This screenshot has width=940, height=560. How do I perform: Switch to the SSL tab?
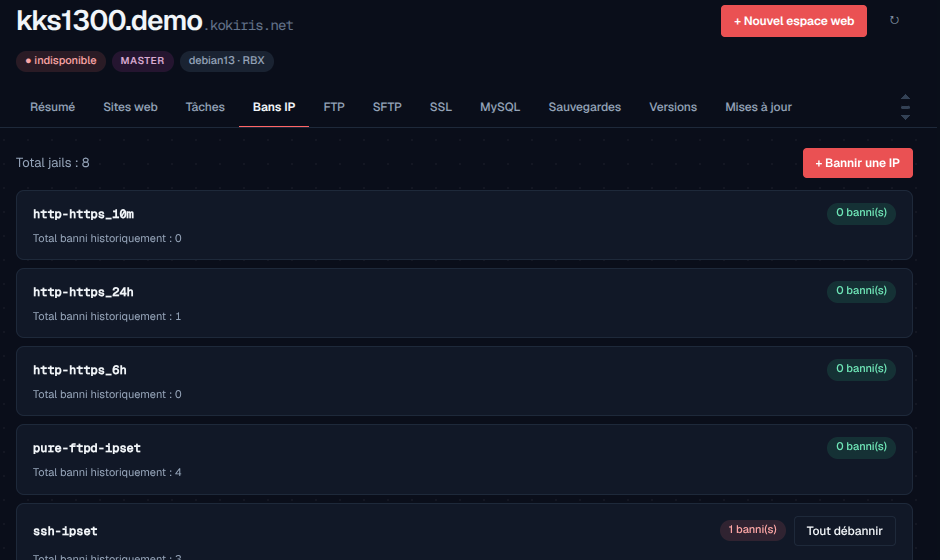441,107
